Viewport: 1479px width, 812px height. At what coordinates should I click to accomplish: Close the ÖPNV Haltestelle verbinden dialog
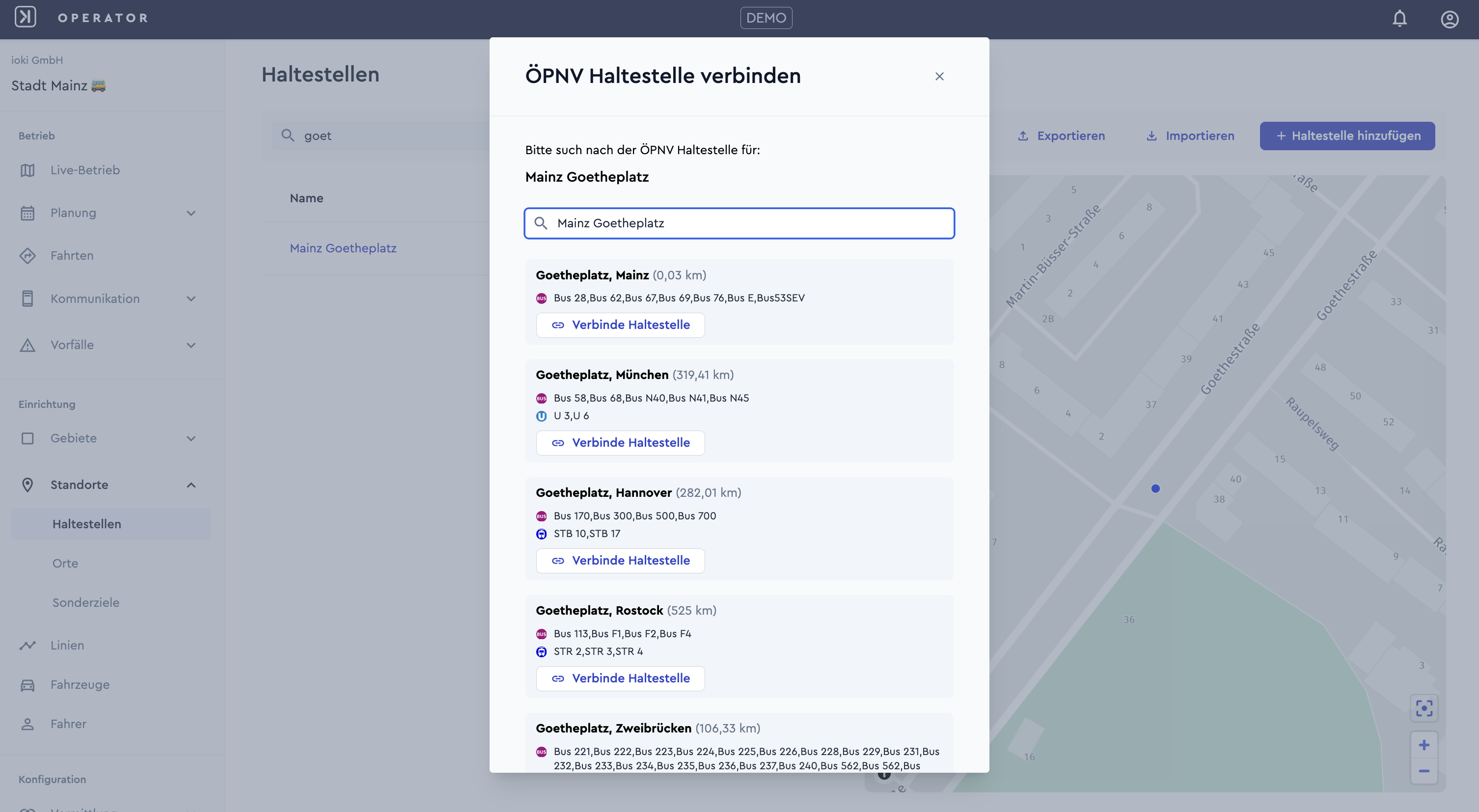tap(939, 76)
